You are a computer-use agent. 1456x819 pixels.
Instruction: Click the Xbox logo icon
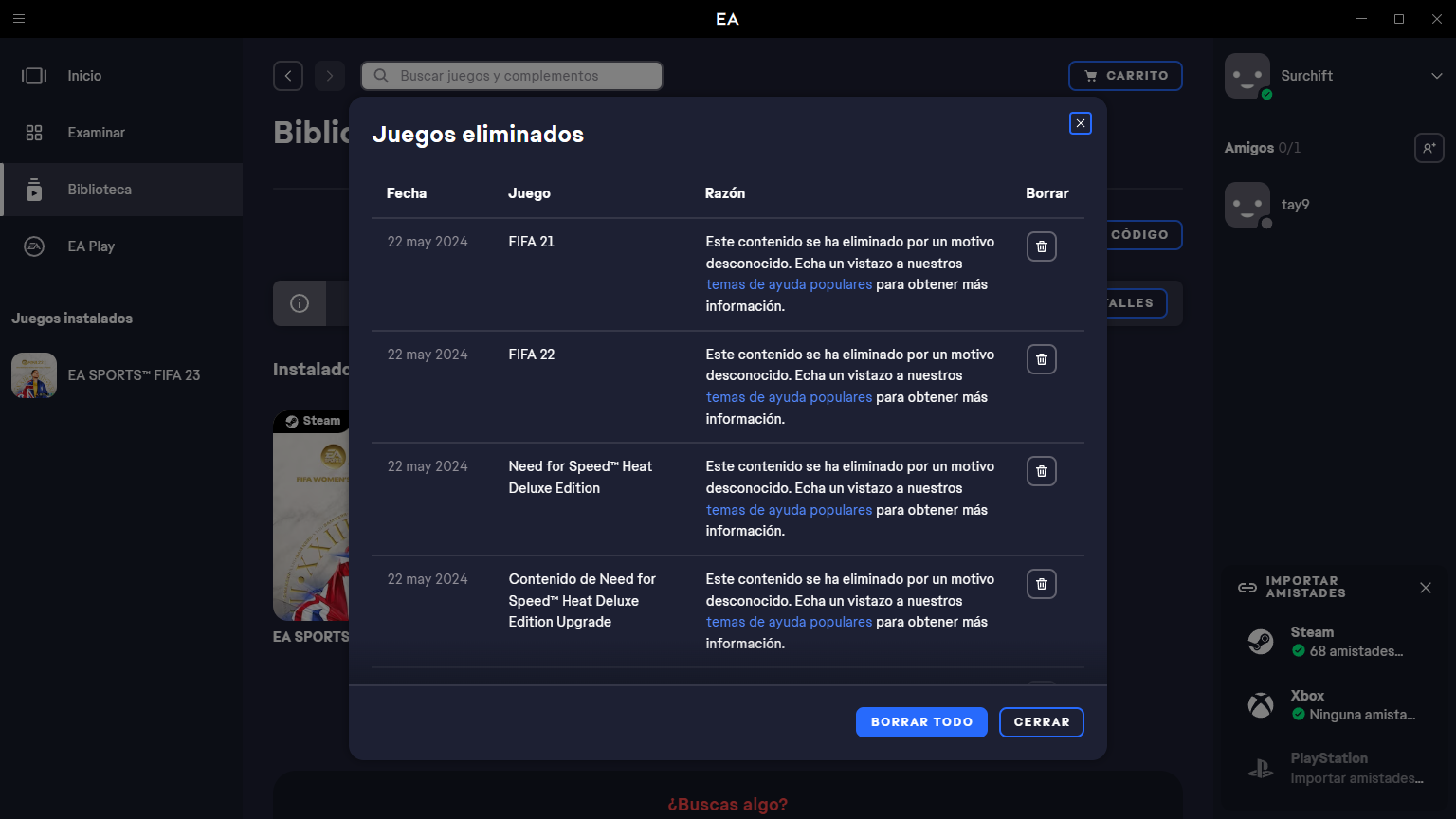[1261, 705]
